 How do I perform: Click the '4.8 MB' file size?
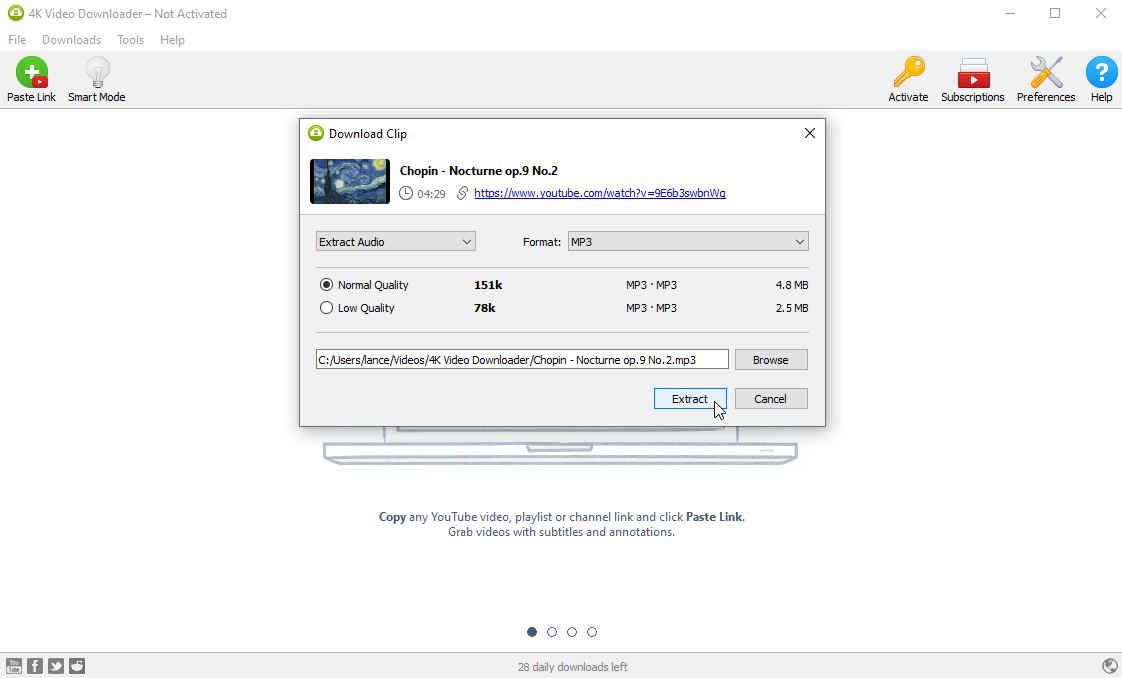tap(792, 285)
